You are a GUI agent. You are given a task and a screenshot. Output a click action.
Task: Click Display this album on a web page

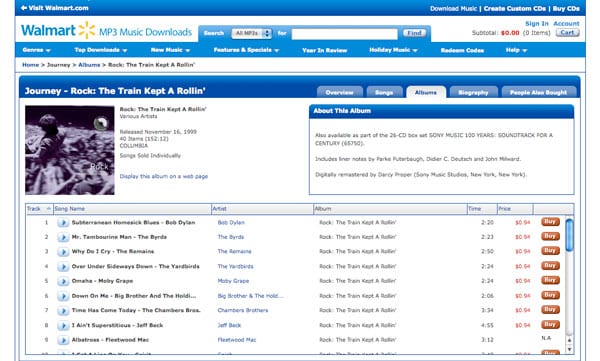[164, 176]
